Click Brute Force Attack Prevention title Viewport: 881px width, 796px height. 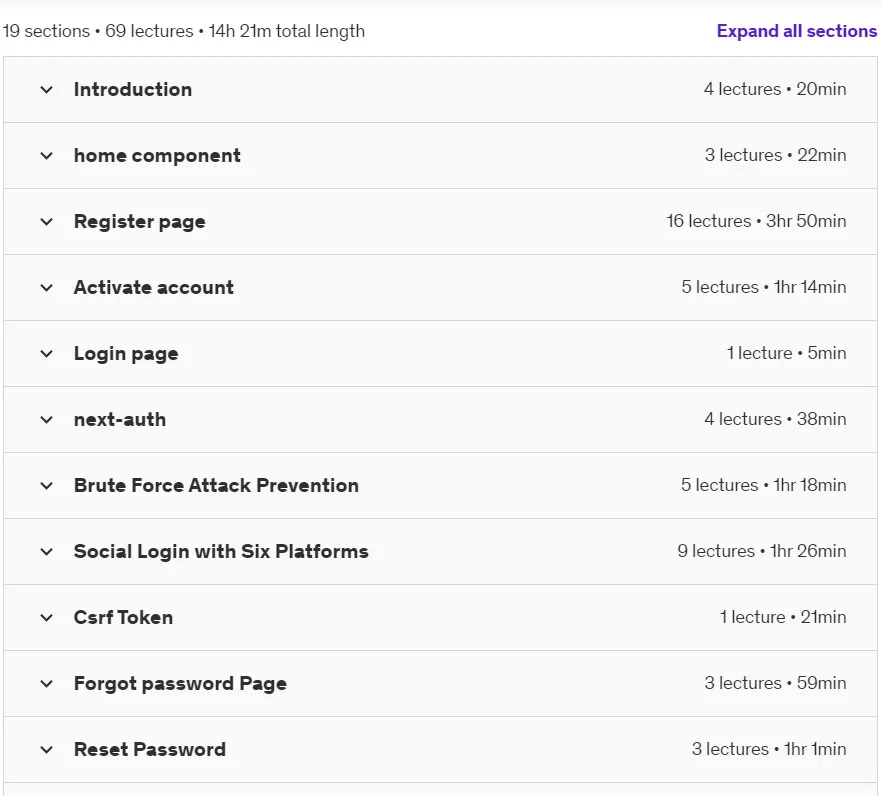pyautogui.click(x=216, y=485)
